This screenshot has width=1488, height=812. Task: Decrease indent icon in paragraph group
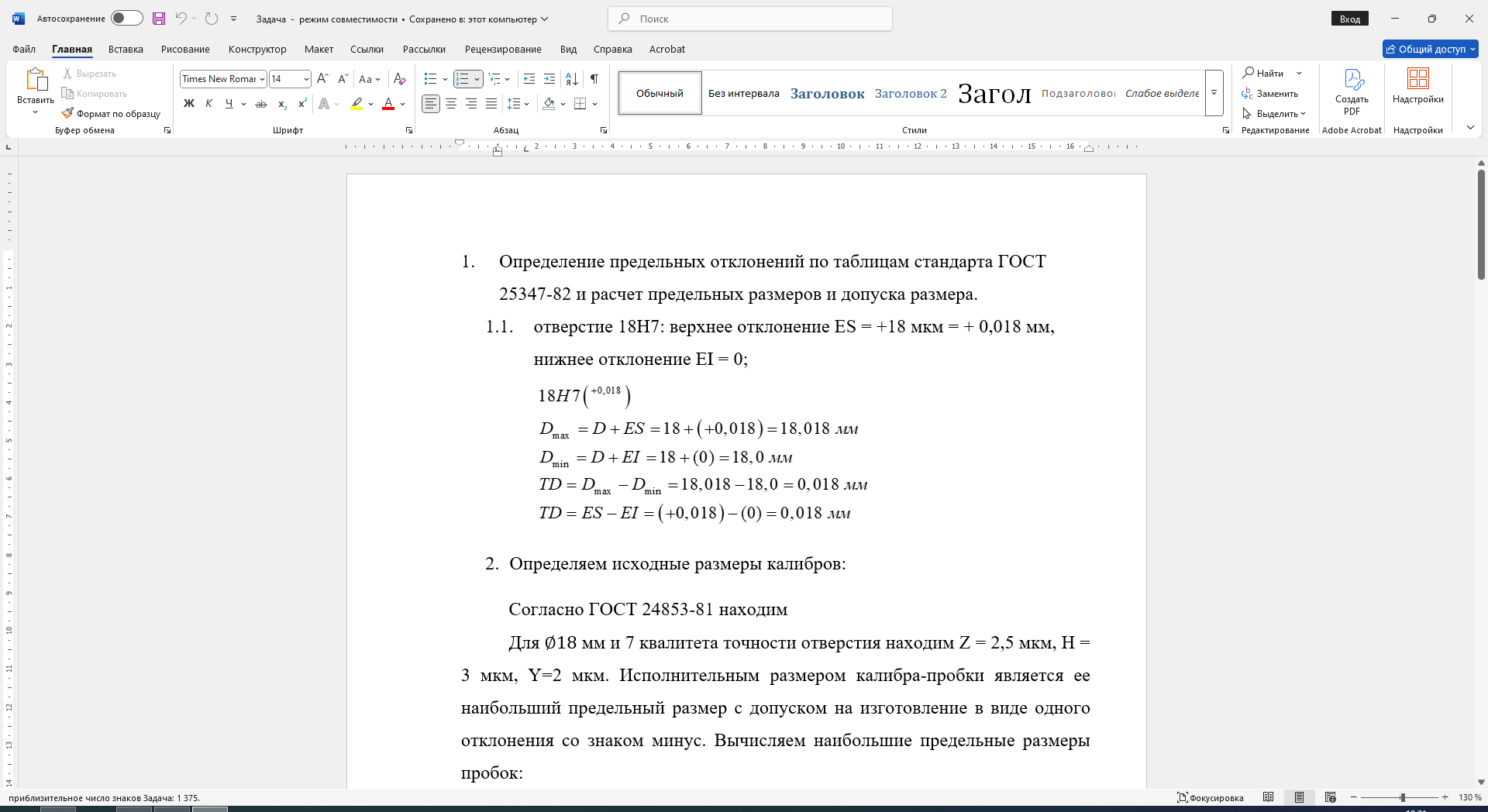[x=529, y=78]
